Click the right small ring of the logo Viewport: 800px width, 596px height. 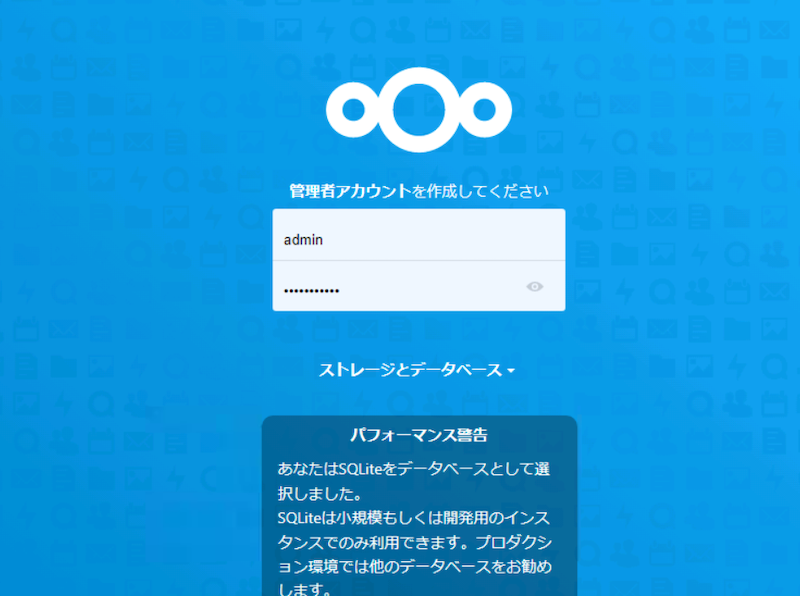pos(484,110)
